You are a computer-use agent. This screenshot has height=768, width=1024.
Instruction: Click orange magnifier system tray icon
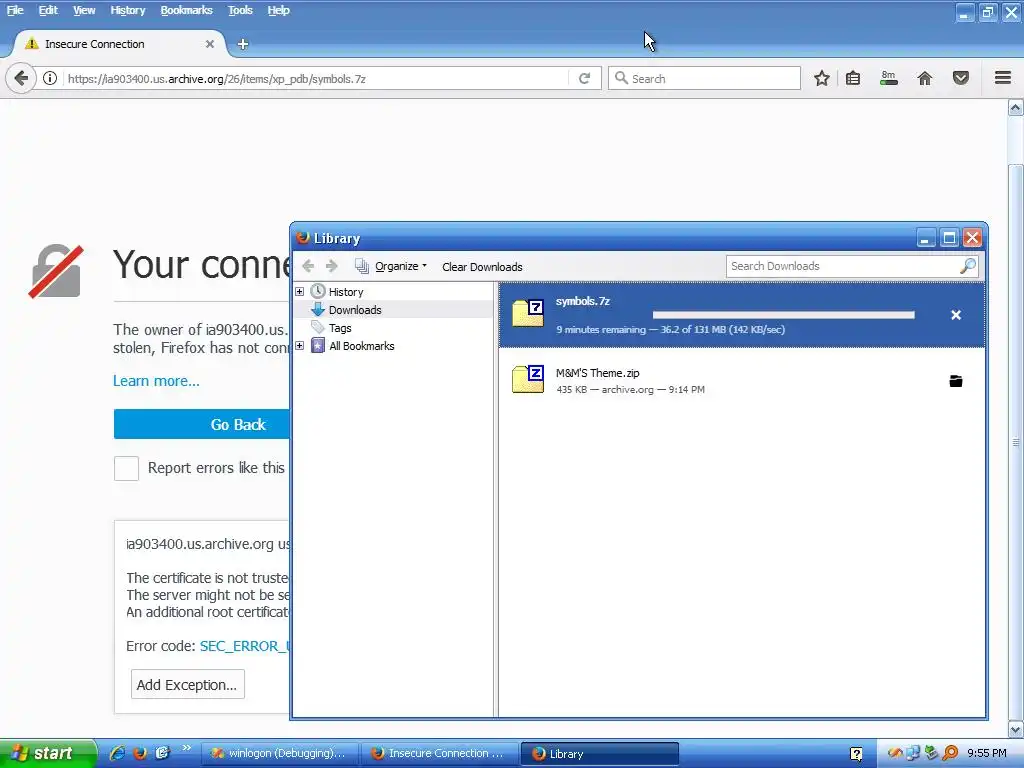(x=950, y=753)
